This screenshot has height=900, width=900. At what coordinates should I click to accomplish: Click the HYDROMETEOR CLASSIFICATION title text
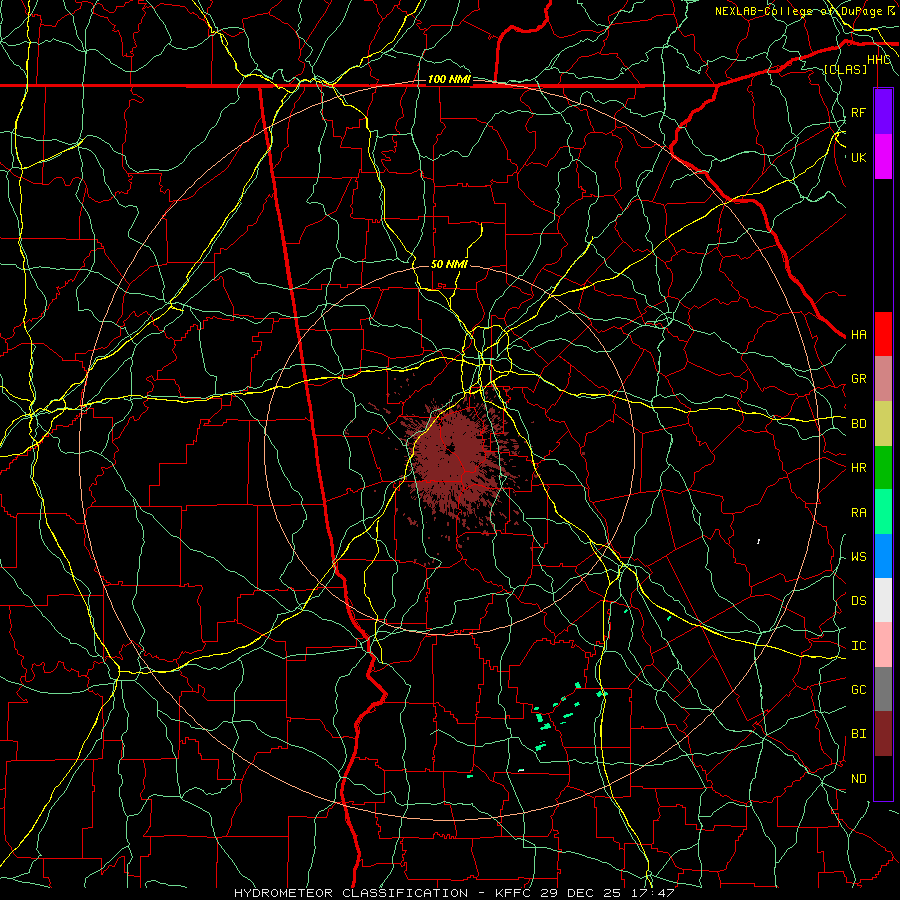(351, 893)
